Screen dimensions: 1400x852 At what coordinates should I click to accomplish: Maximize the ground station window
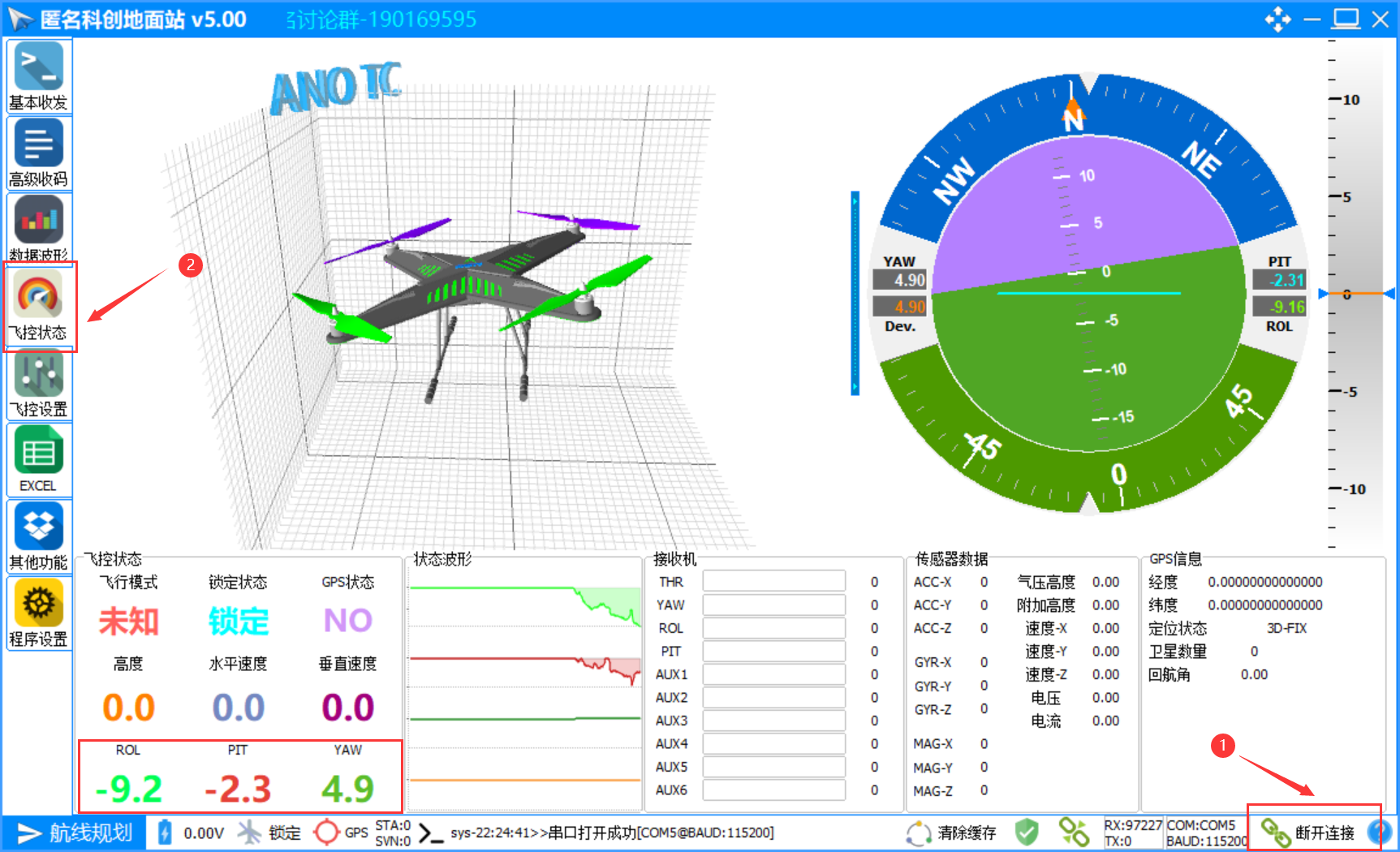1346,19
